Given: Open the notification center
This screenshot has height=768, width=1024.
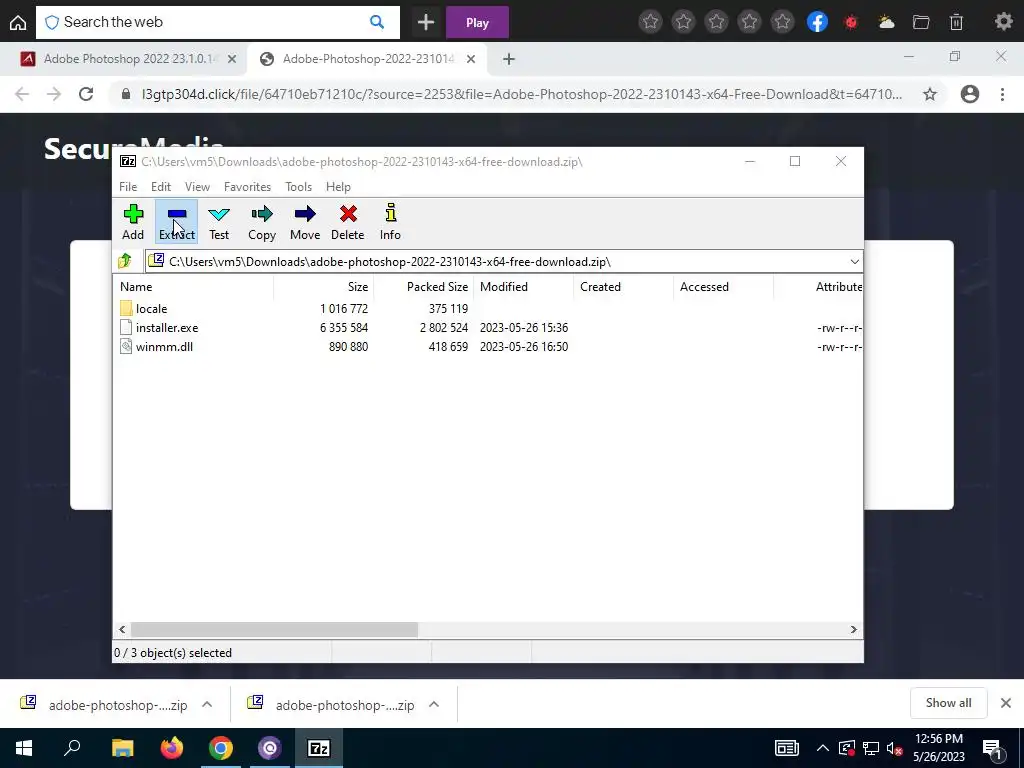Looking at the screenshot, I should pyautogui.click(x=993, y=748).
